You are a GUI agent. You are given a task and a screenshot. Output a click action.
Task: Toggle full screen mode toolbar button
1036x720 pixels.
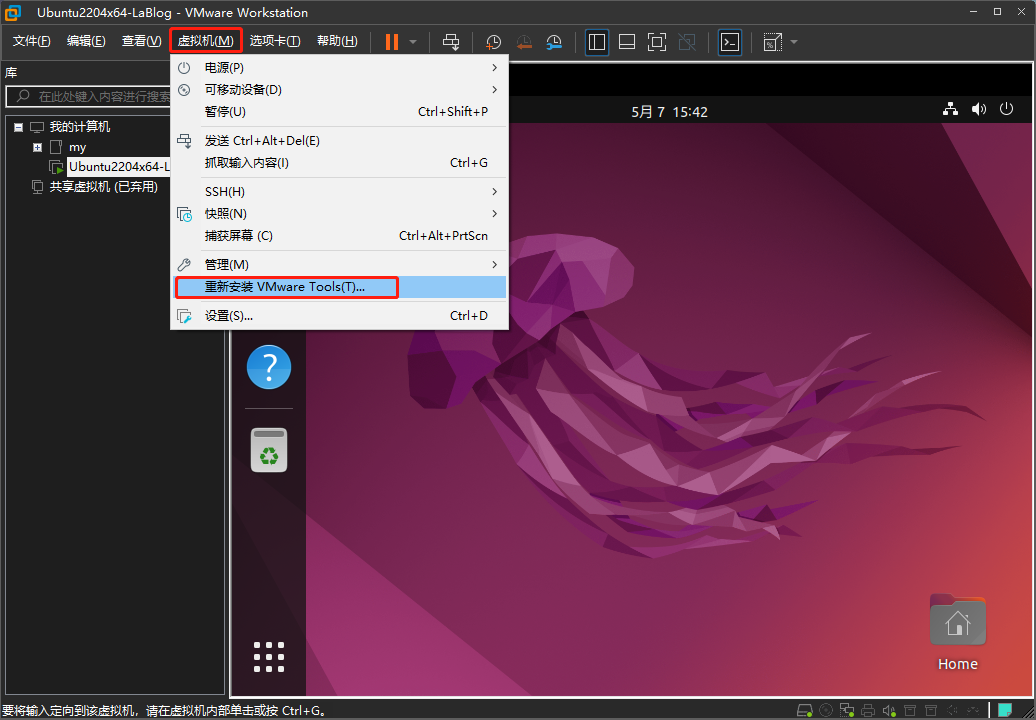coord(656,42)
